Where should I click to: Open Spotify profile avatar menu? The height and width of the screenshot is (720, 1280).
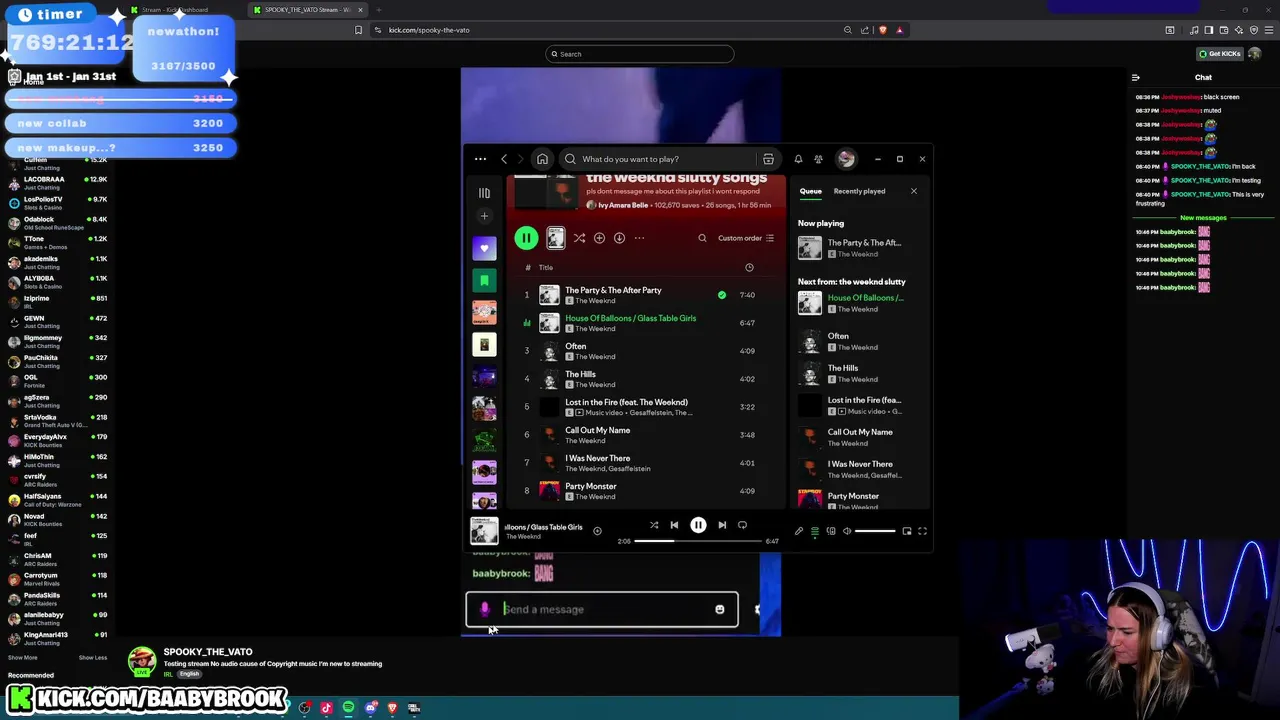pos(846,159)
